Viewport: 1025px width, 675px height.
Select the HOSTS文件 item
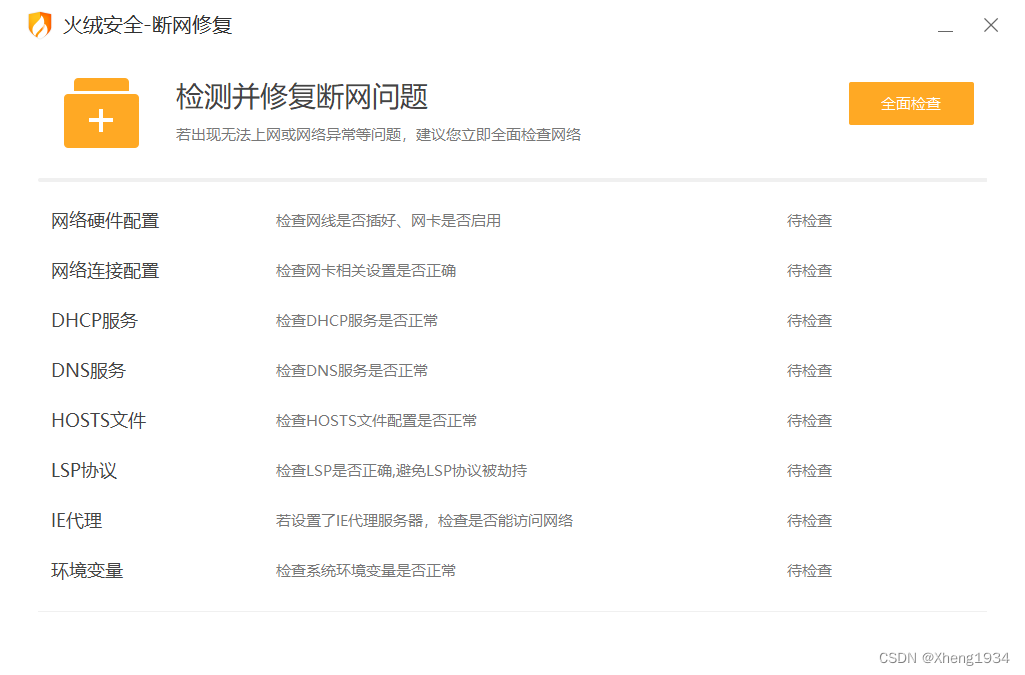[x=99, y=421]
